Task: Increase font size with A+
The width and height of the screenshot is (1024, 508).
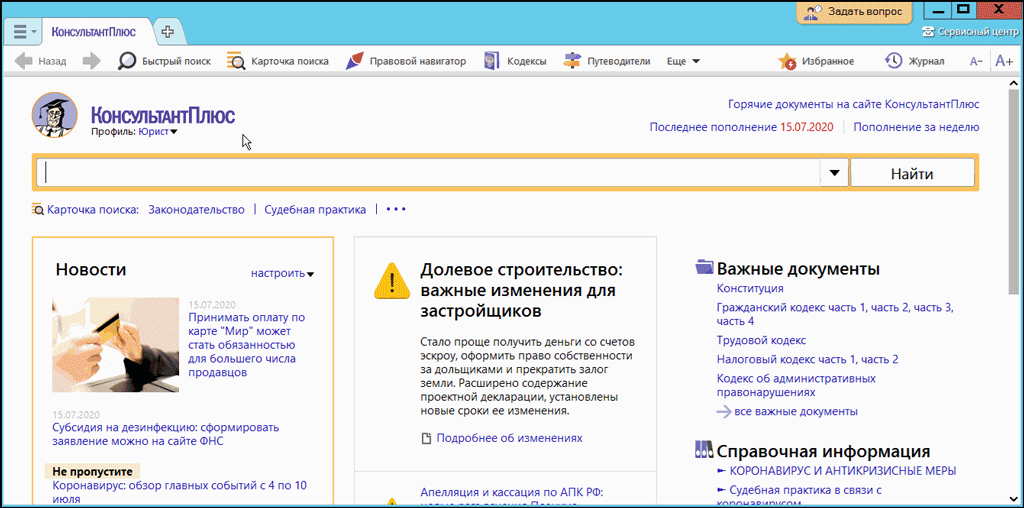Action: (1003, 61)
